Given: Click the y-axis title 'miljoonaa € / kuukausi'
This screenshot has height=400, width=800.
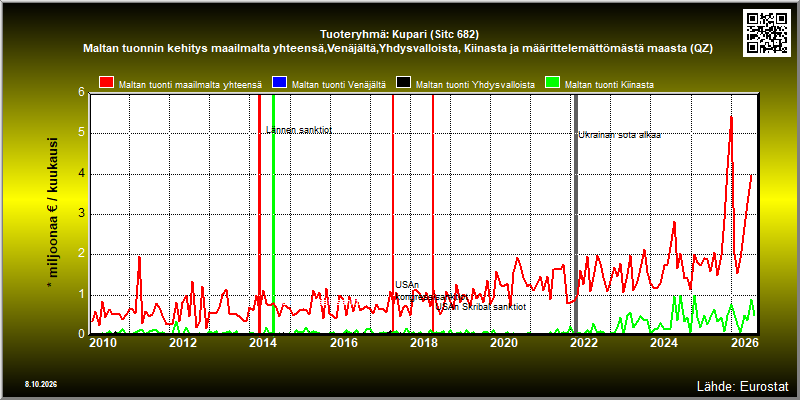Looking at the screenshot, I should [53, 208].
